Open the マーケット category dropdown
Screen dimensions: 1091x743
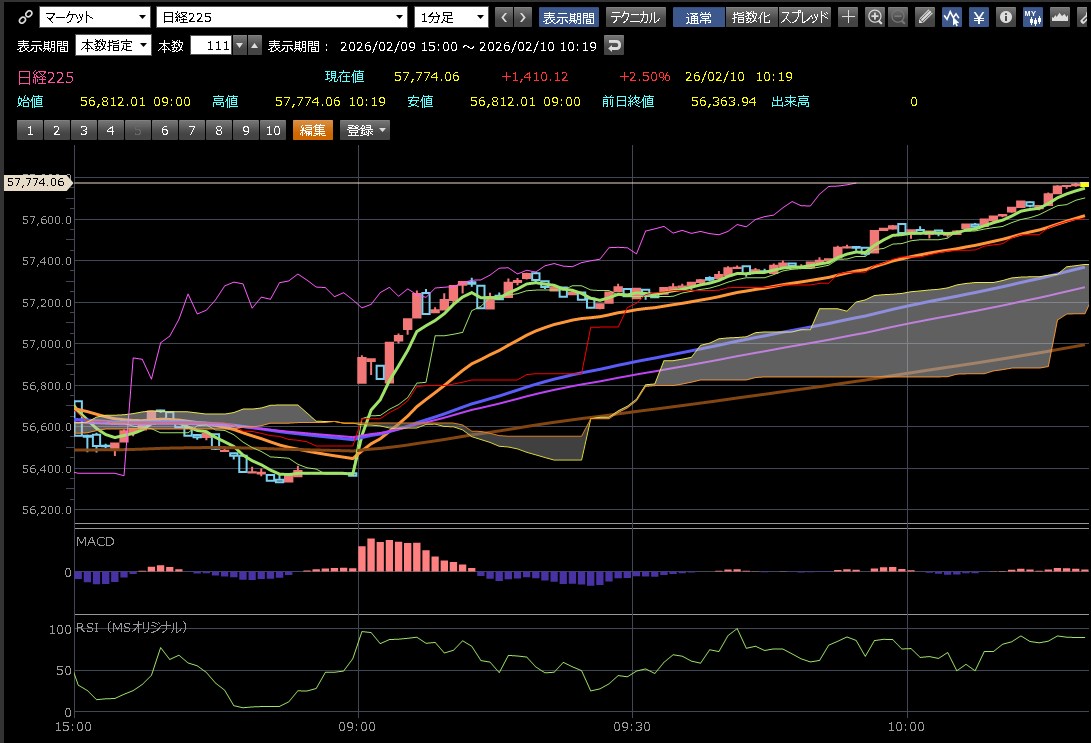95,17
